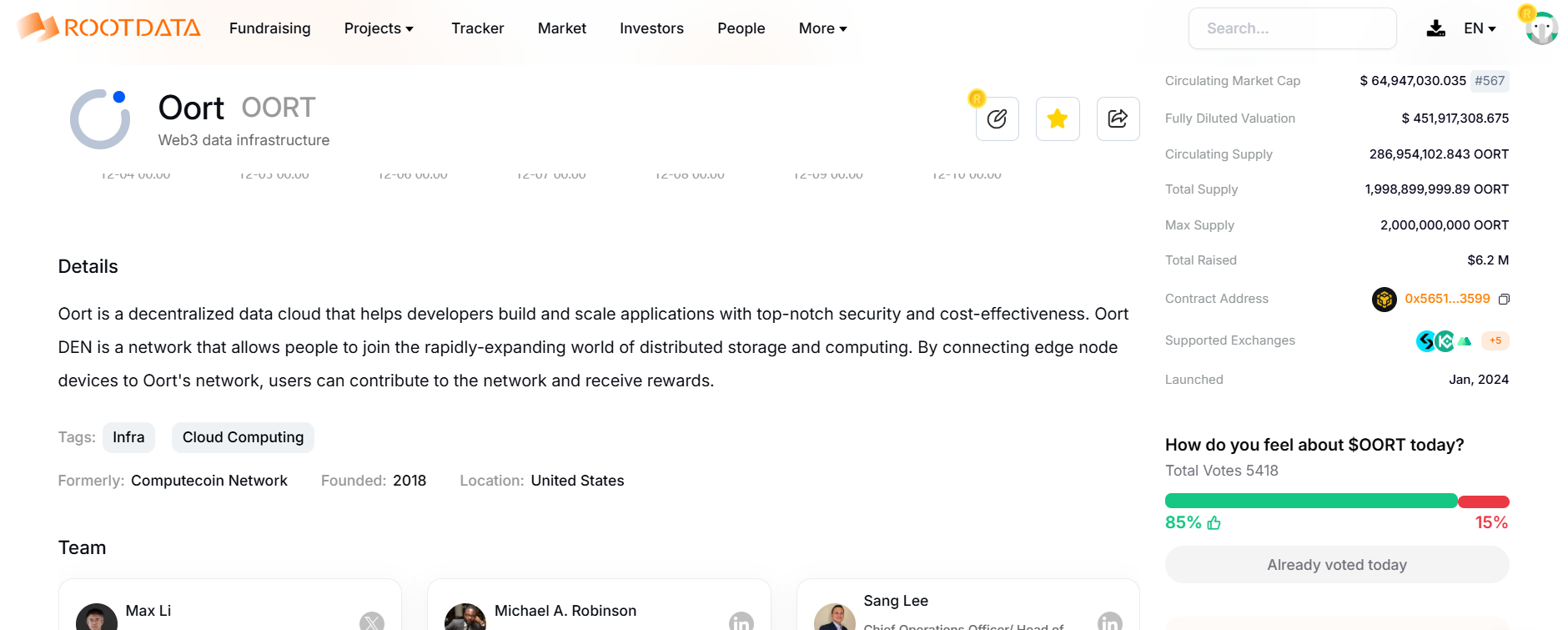1568x630 pixels.
Task: Click the green cloud exchange icon
Action: click(x=1465, y=340)
